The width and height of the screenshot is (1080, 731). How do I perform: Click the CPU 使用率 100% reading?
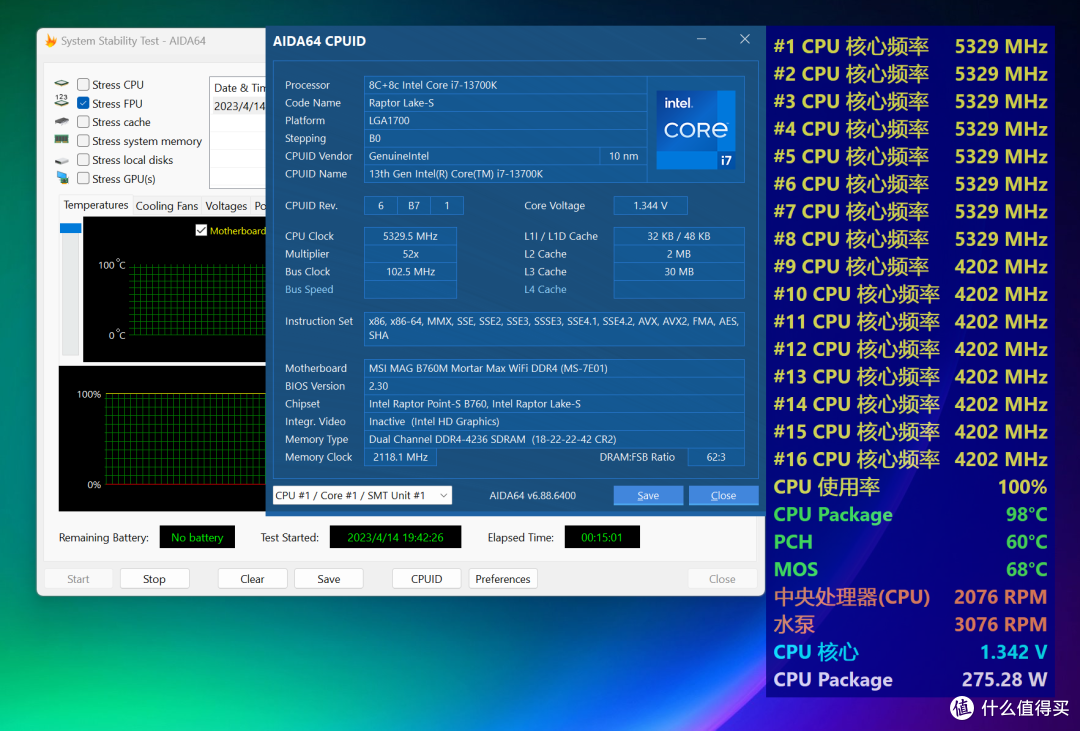coord(910,487)
